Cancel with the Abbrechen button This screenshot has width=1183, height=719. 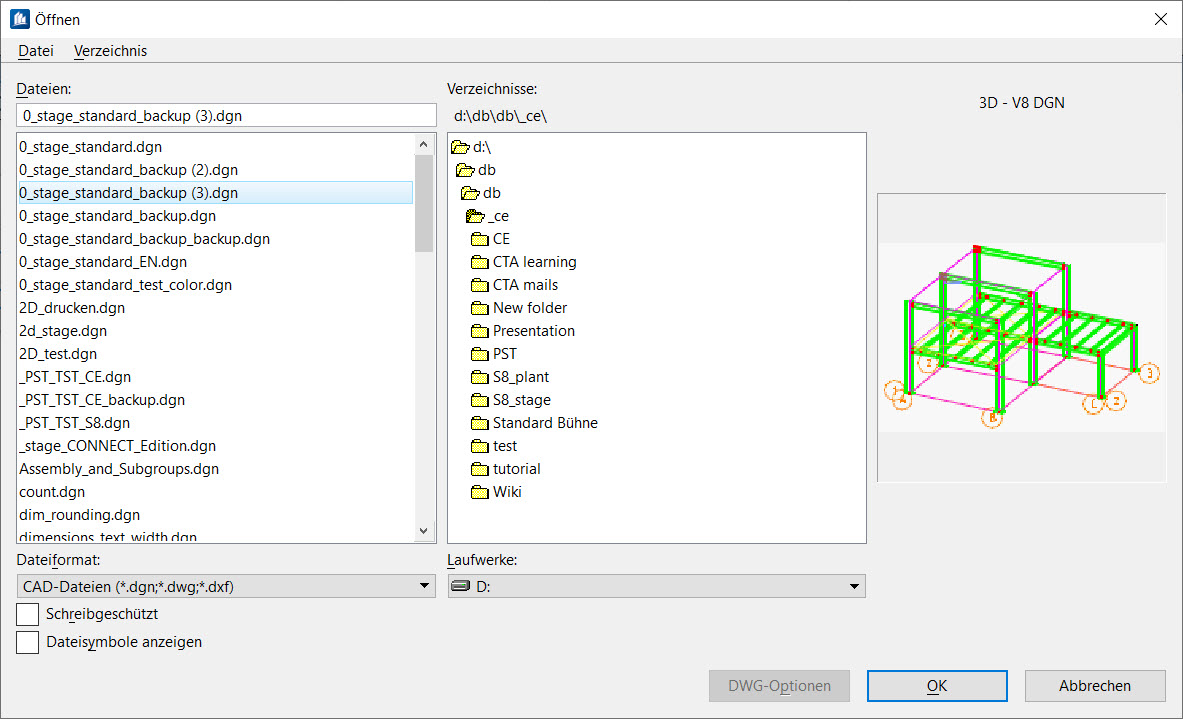[x=1095, y=686]
